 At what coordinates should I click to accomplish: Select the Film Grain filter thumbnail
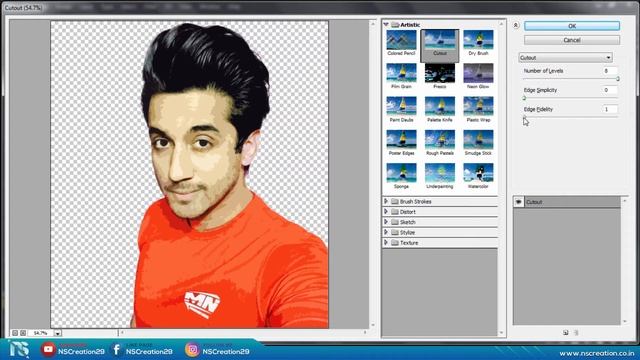click(x=401, y=76)
